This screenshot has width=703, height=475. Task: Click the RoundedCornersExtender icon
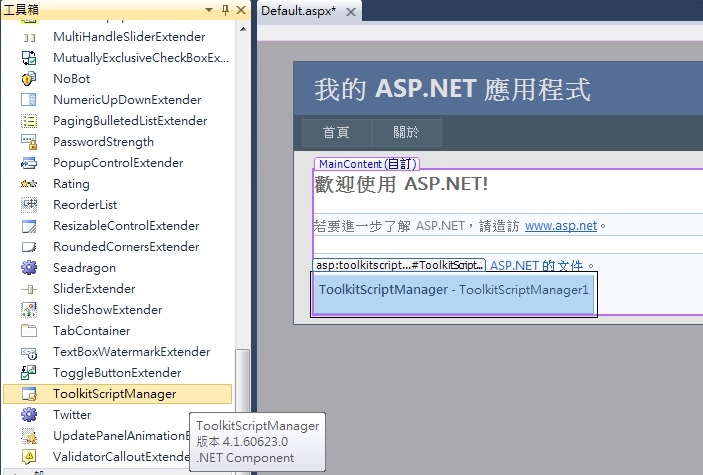coord(29,247)
